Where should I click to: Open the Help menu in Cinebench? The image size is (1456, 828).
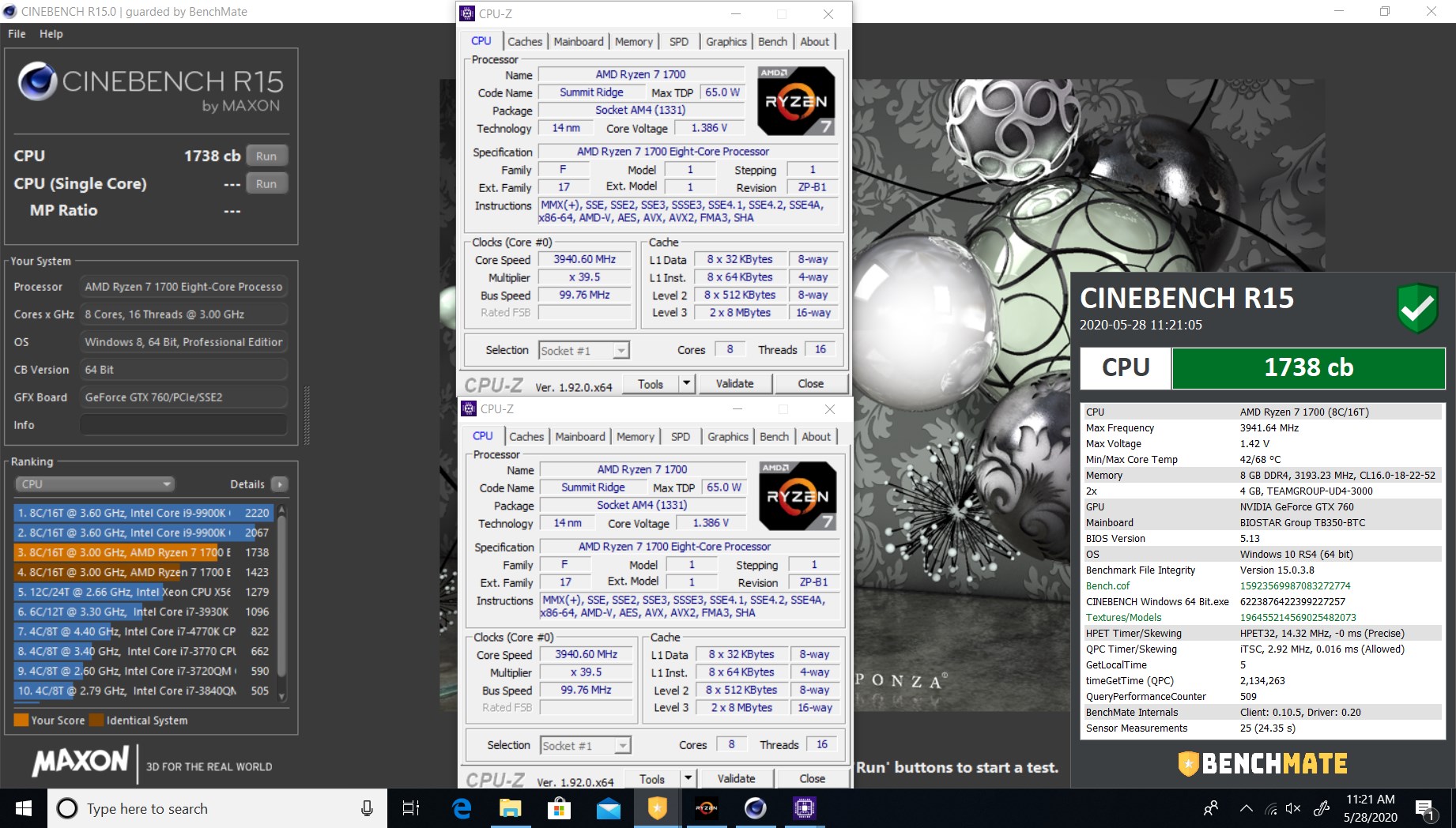(51, 34)
